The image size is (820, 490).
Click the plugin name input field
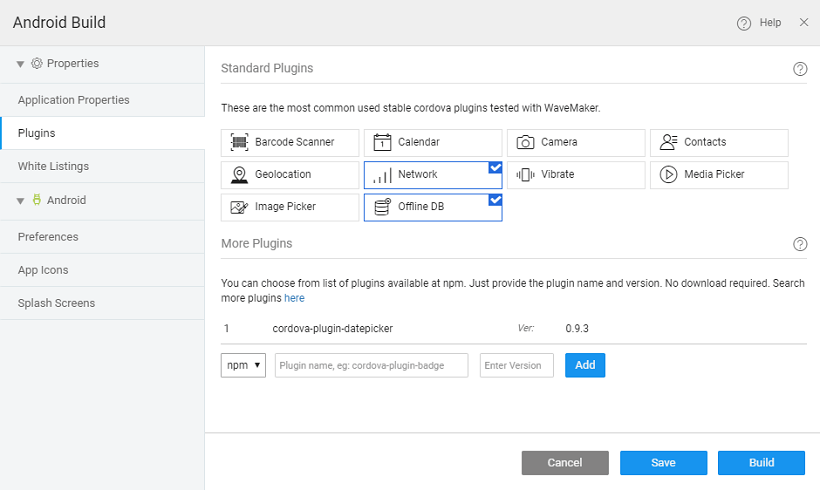point(371,365)
